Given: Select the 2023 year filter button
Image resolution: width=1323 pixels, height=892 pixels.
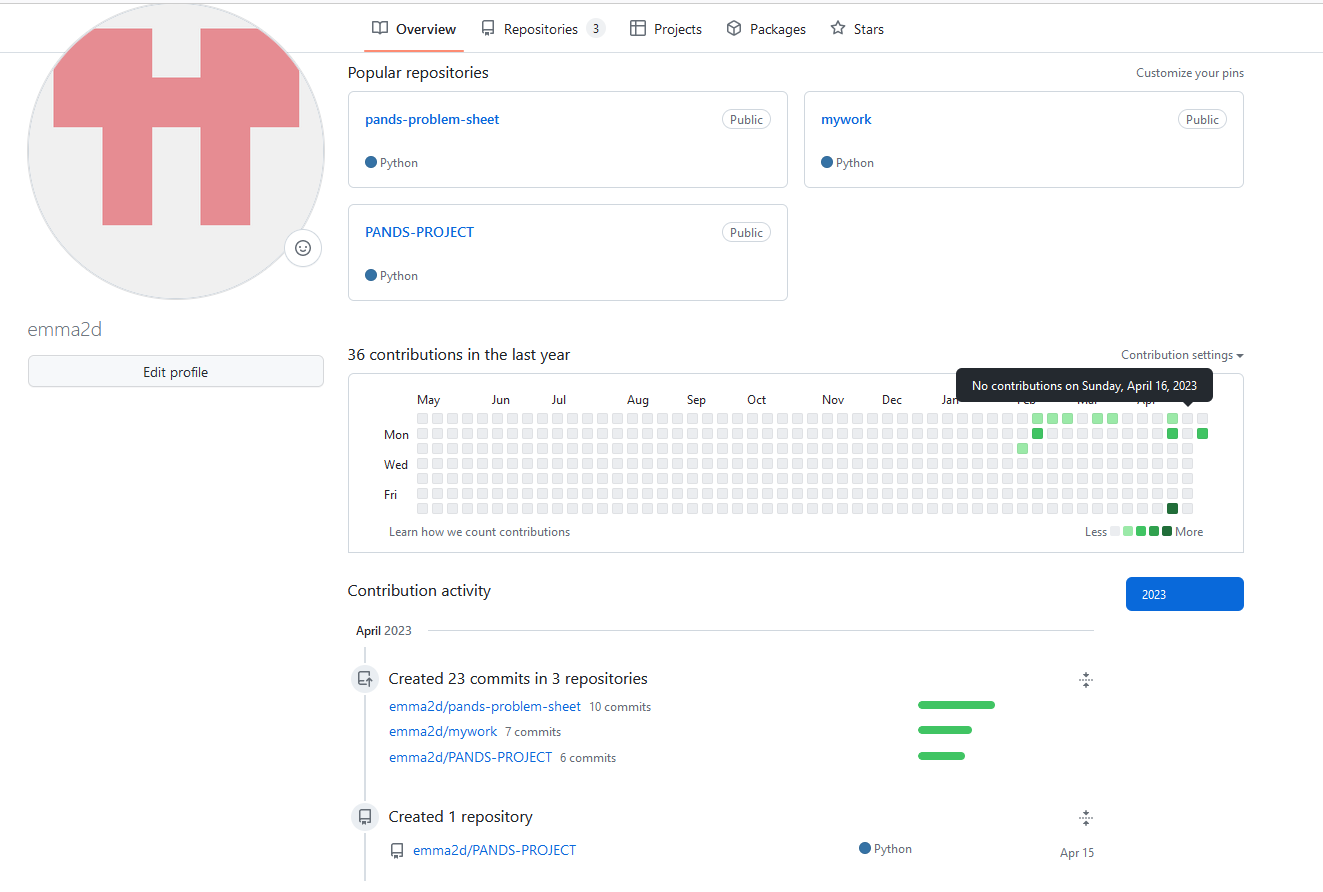Looking at the screenshot, I should click(x=1184, y=594).
